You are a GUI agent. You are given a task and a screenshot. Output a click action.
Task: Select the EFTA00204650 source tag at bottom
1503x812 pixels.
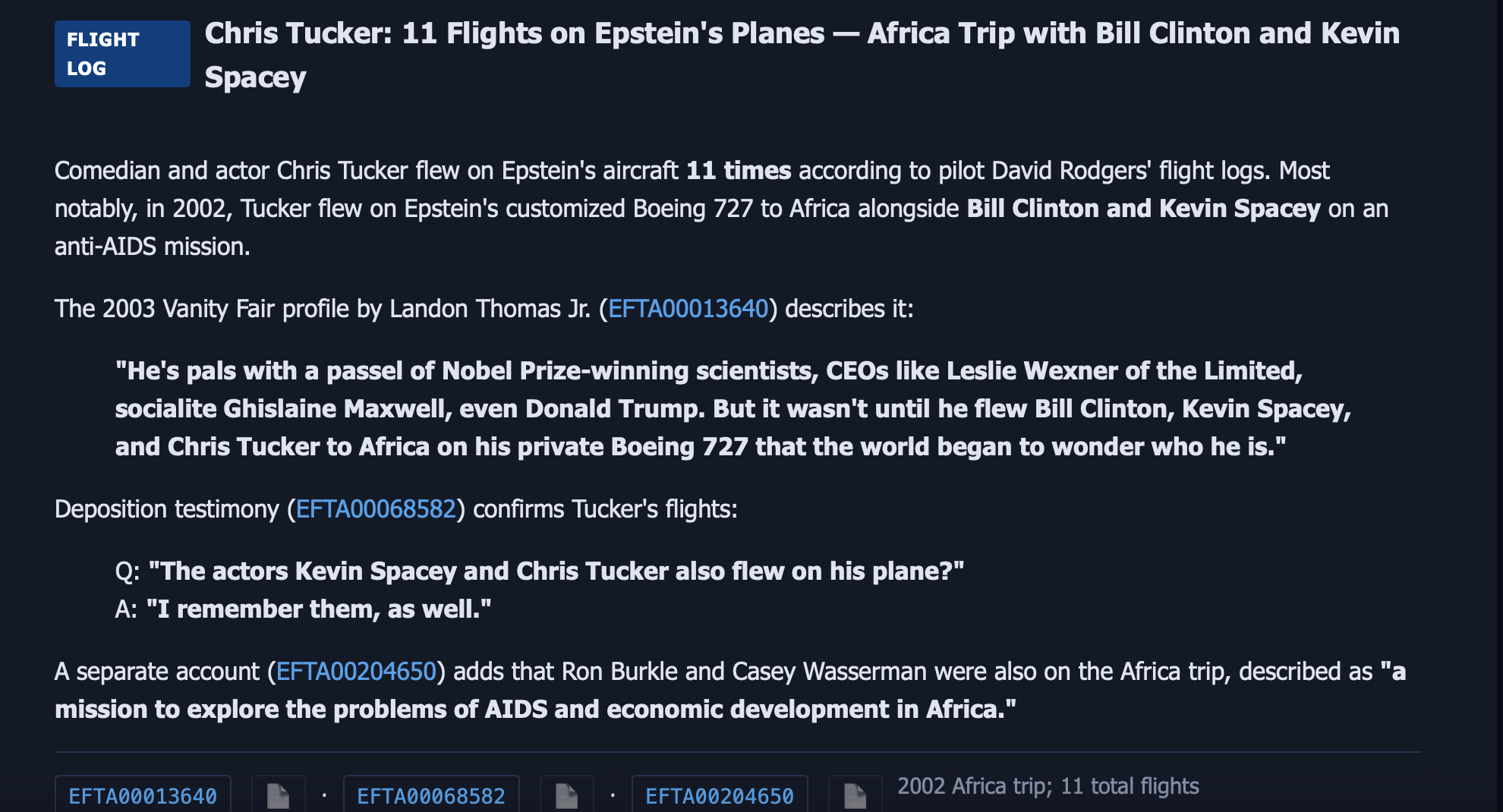[720, 795]
